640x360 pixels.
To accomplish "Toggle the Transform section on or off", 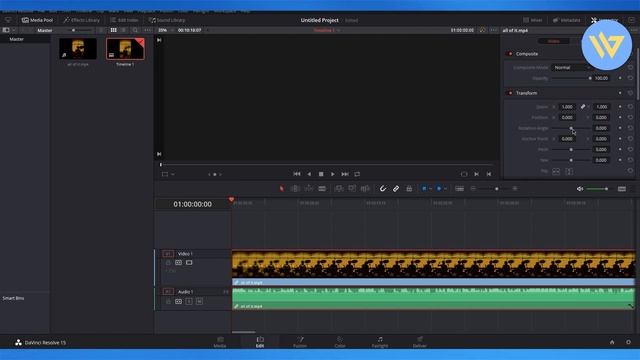I will point(510,93).
